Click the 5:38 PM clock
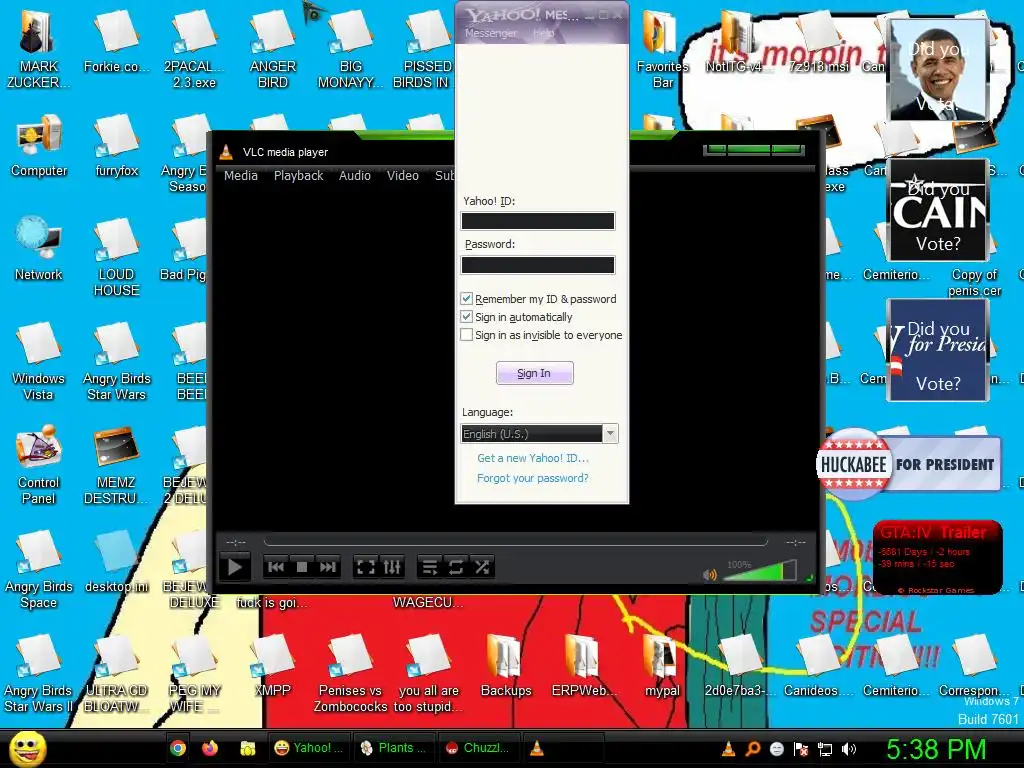Image resolution: width=1024 pixels, height=768 pixels. tap(936, 749)
